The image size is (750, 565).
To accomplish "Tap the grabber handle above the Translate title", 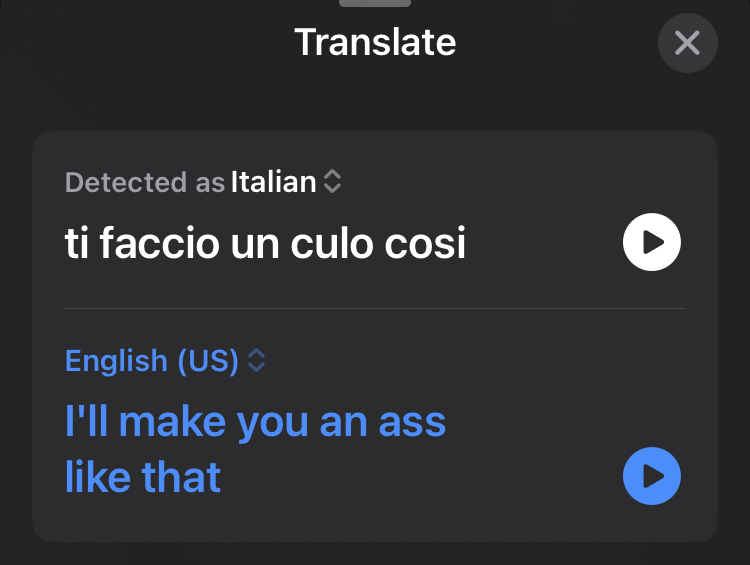I will pos(375,3).
